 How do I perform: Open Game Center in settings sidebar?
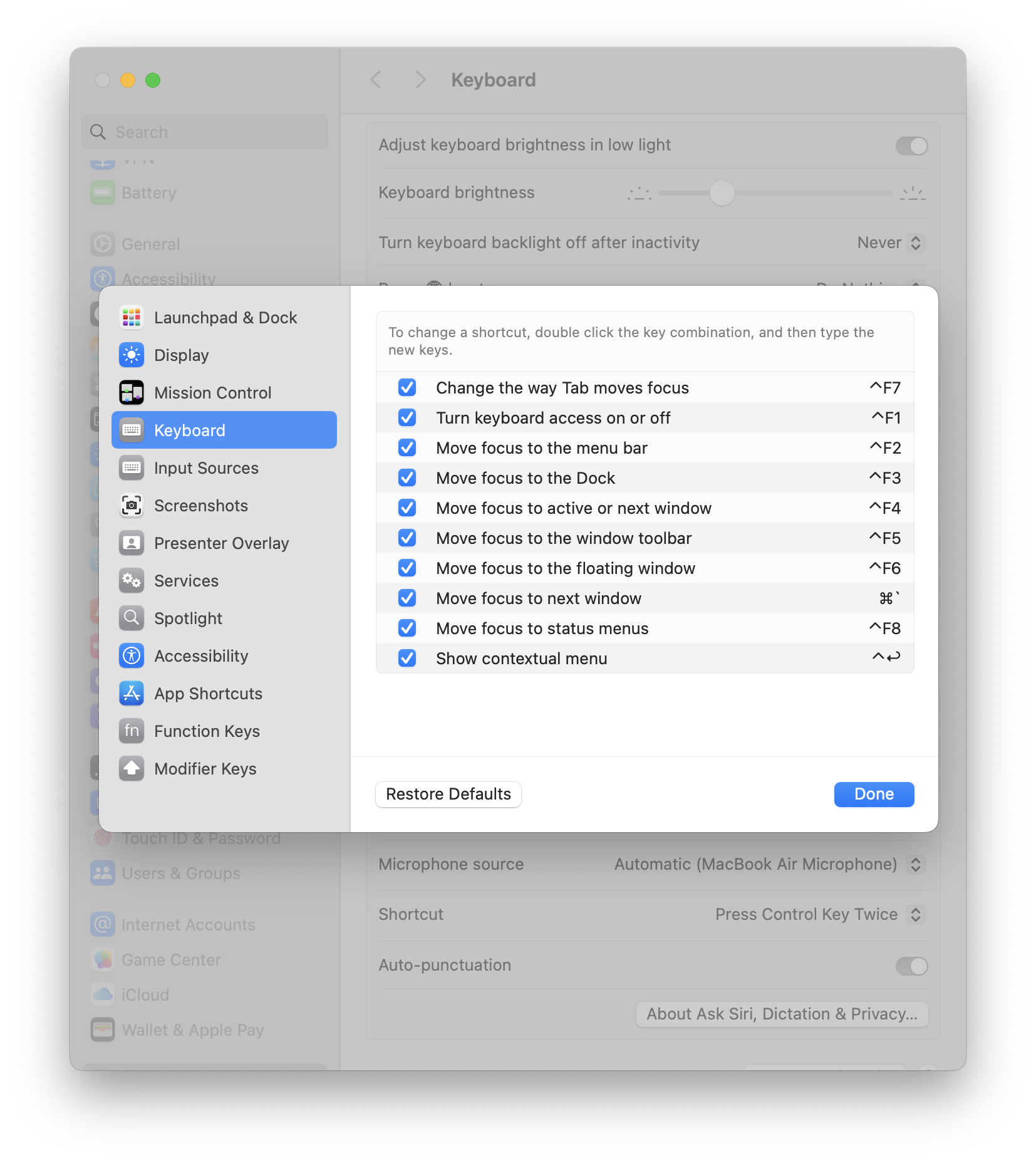click(x=205, y=960)
